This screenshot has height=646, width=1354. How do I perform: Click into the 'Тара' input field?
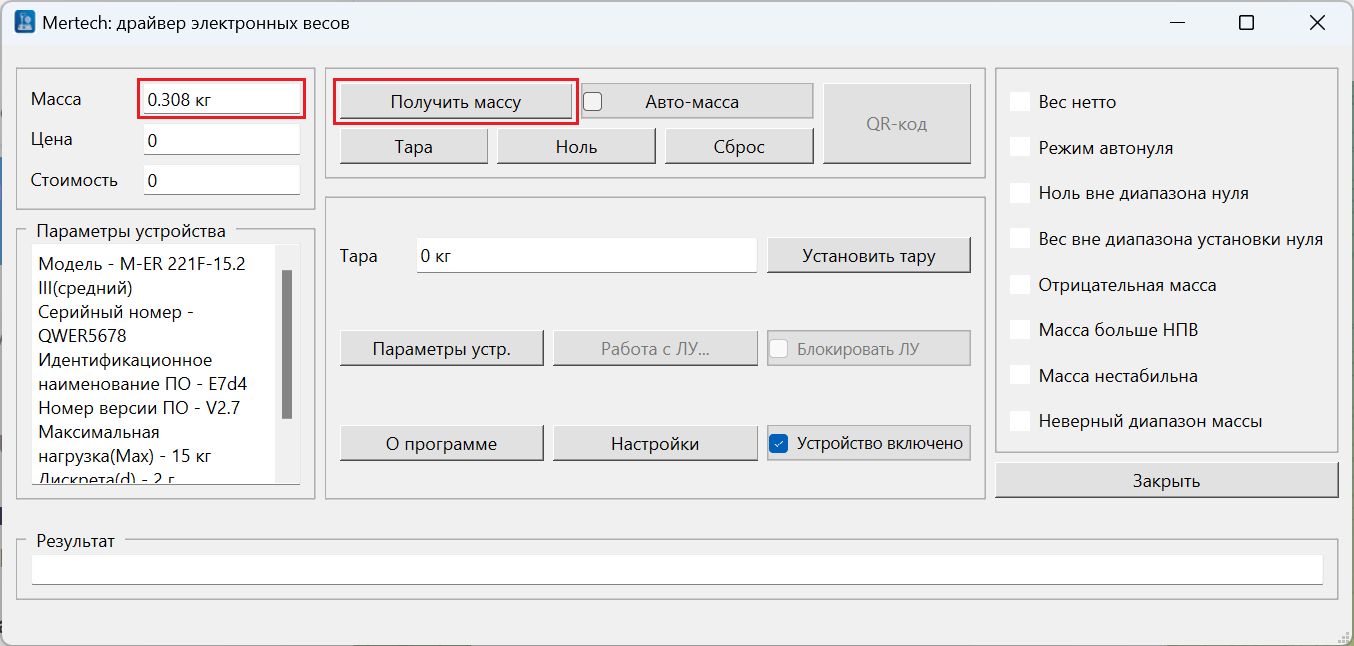[x=586, y=256]
